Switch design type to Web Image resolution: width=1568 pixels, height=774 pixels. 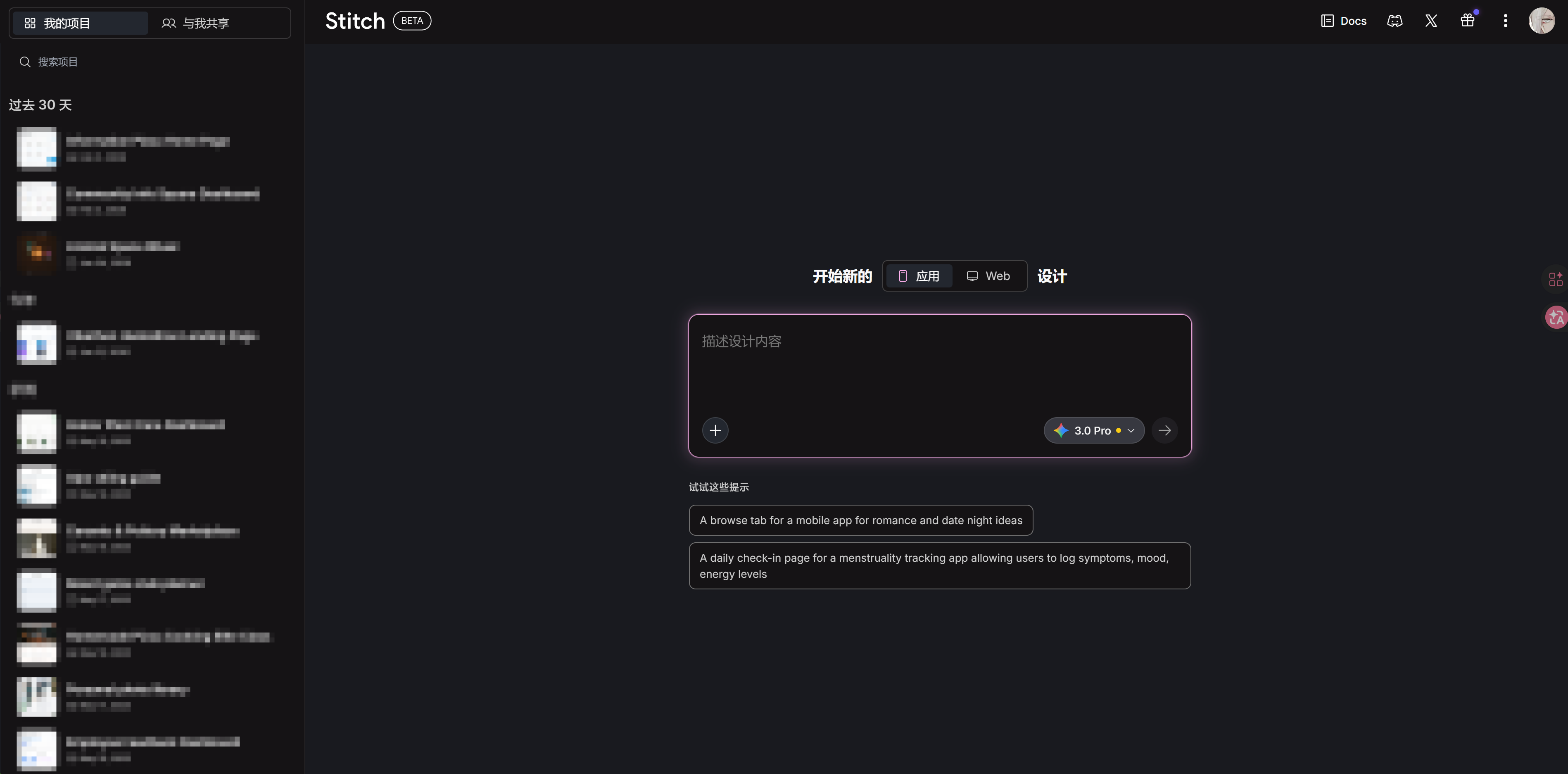988,276
